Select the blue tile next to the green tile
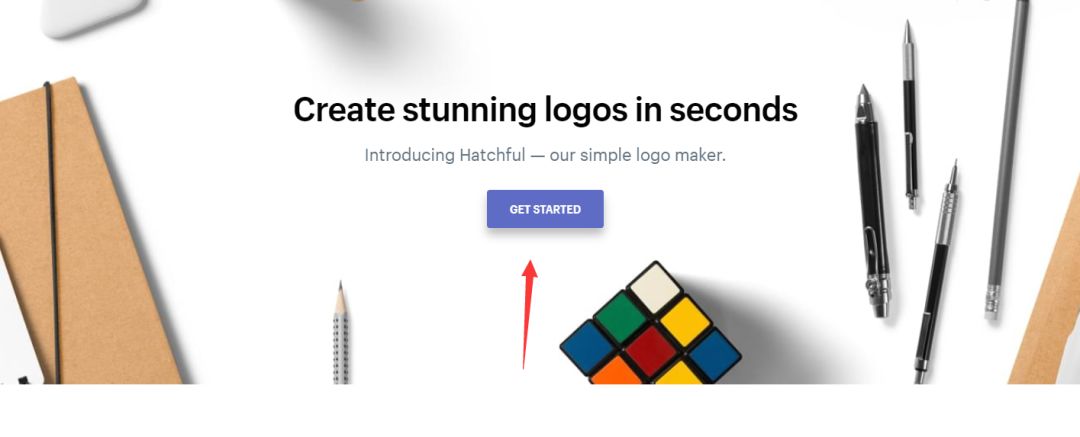The width and height of the screenshot is (1080, 437). [x=587, y=347]
